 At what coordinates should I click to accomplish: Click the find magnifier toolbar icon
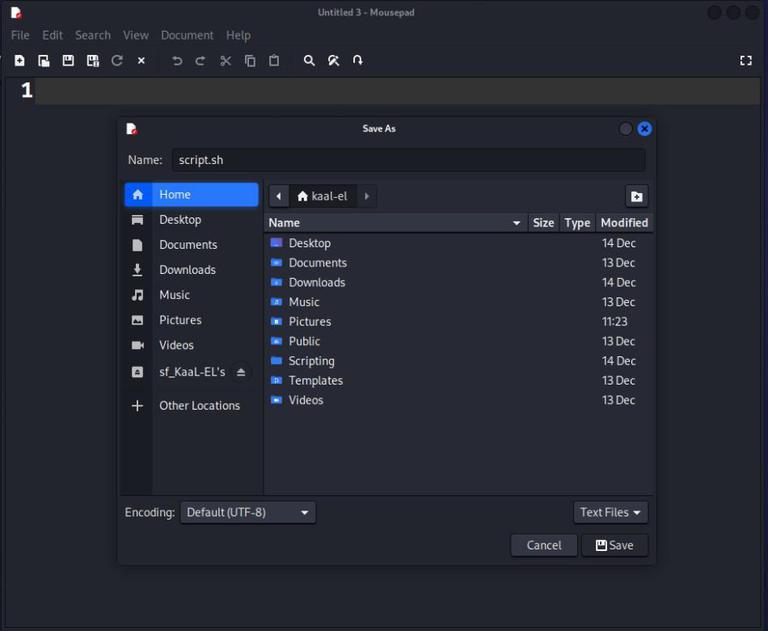tap(309, 60)
